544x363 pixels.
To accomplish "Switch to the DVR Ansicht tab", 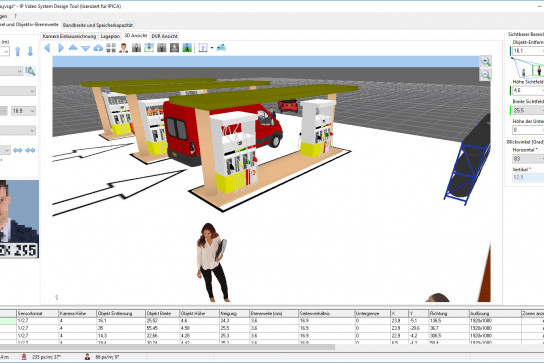I will tap(164, 36).
